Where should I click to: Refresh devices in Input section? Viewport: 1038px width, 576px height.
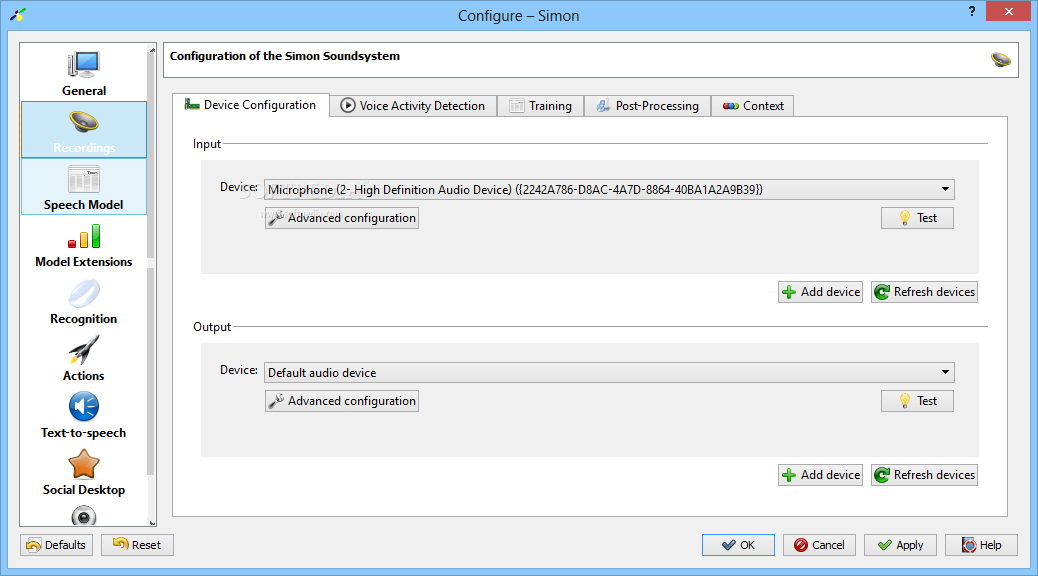click(x=925, y=292)
